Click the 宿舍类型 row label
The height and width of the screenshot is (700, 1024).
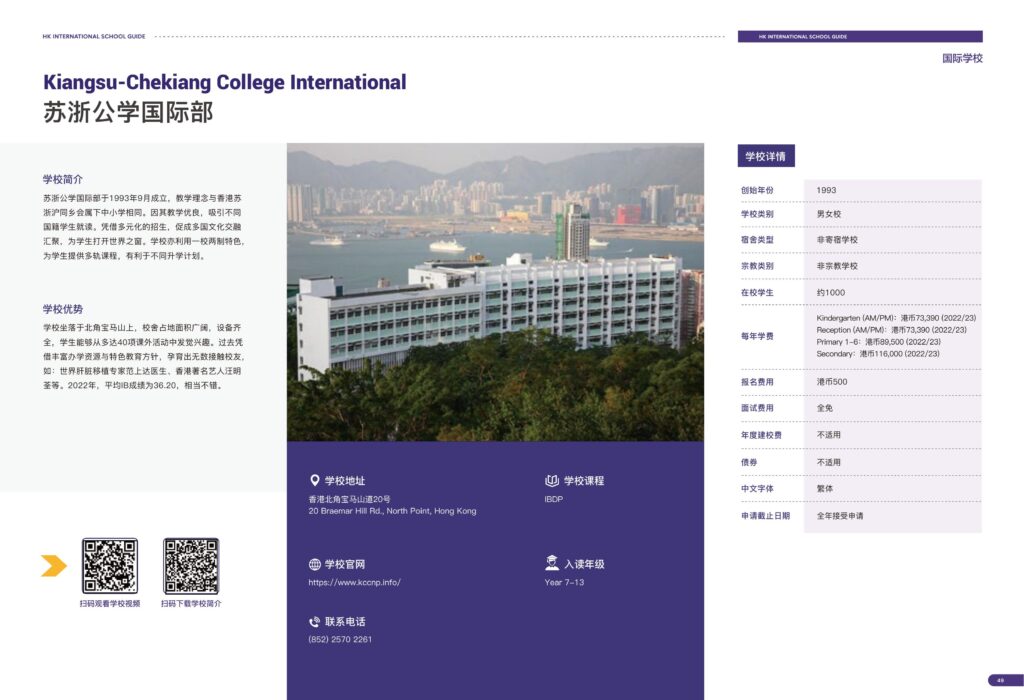tap(757, 240)
